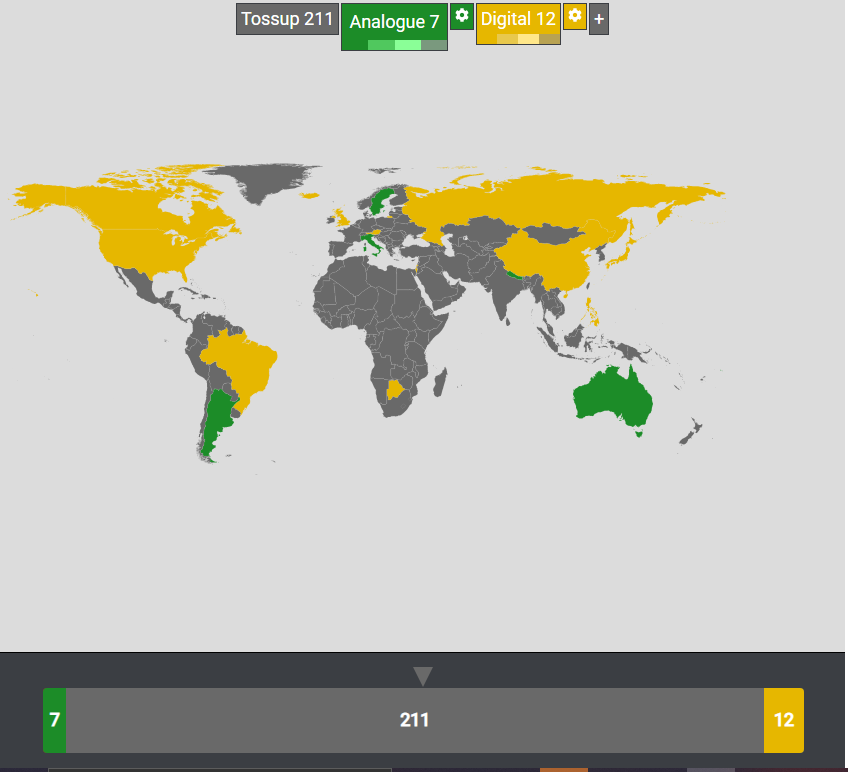This screenshot has width=848, height=772.
Task: Click green Italy on the map
Action: [x=372, y=243]
